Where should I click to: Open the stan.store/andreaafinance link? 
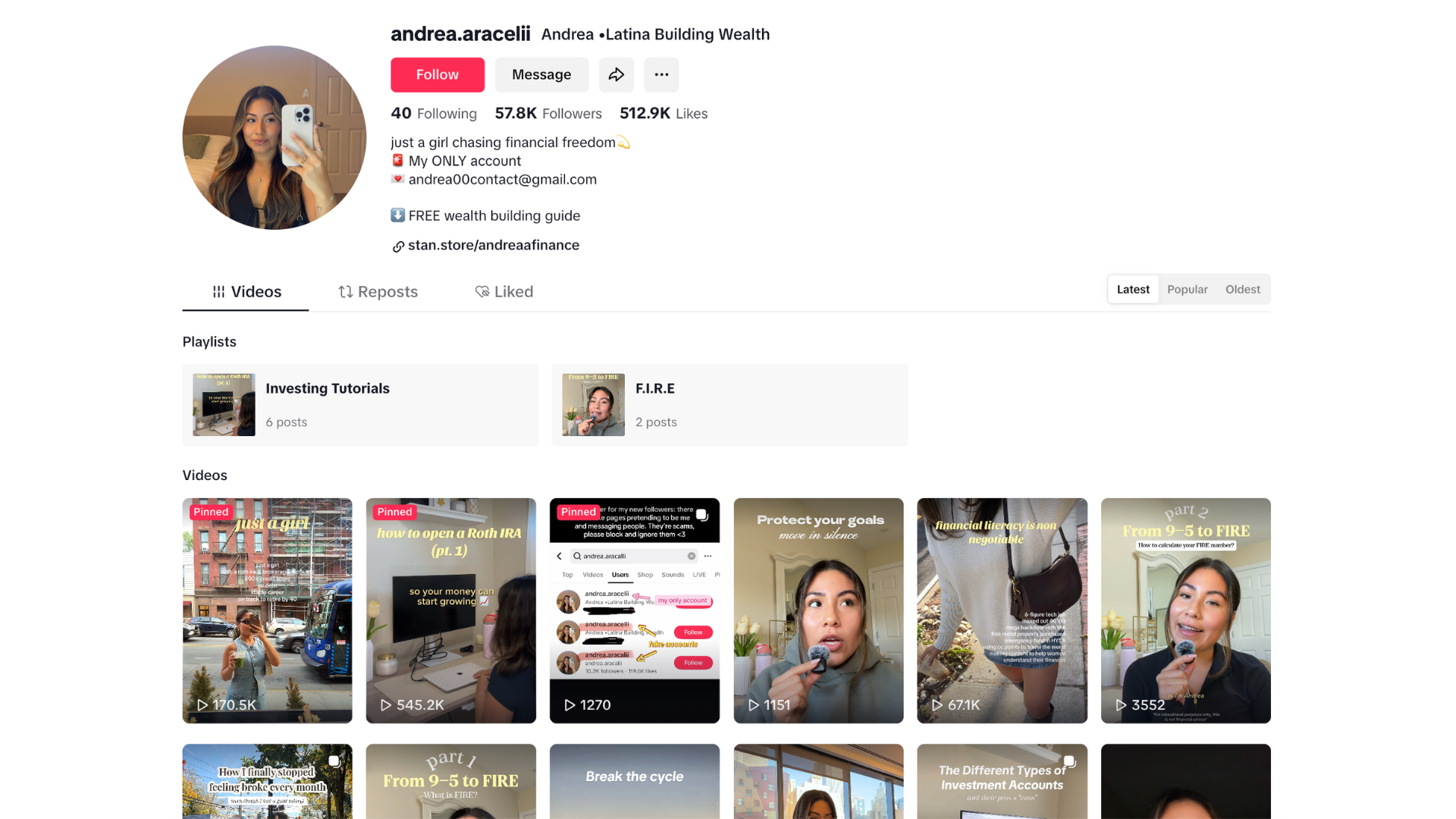494,245
